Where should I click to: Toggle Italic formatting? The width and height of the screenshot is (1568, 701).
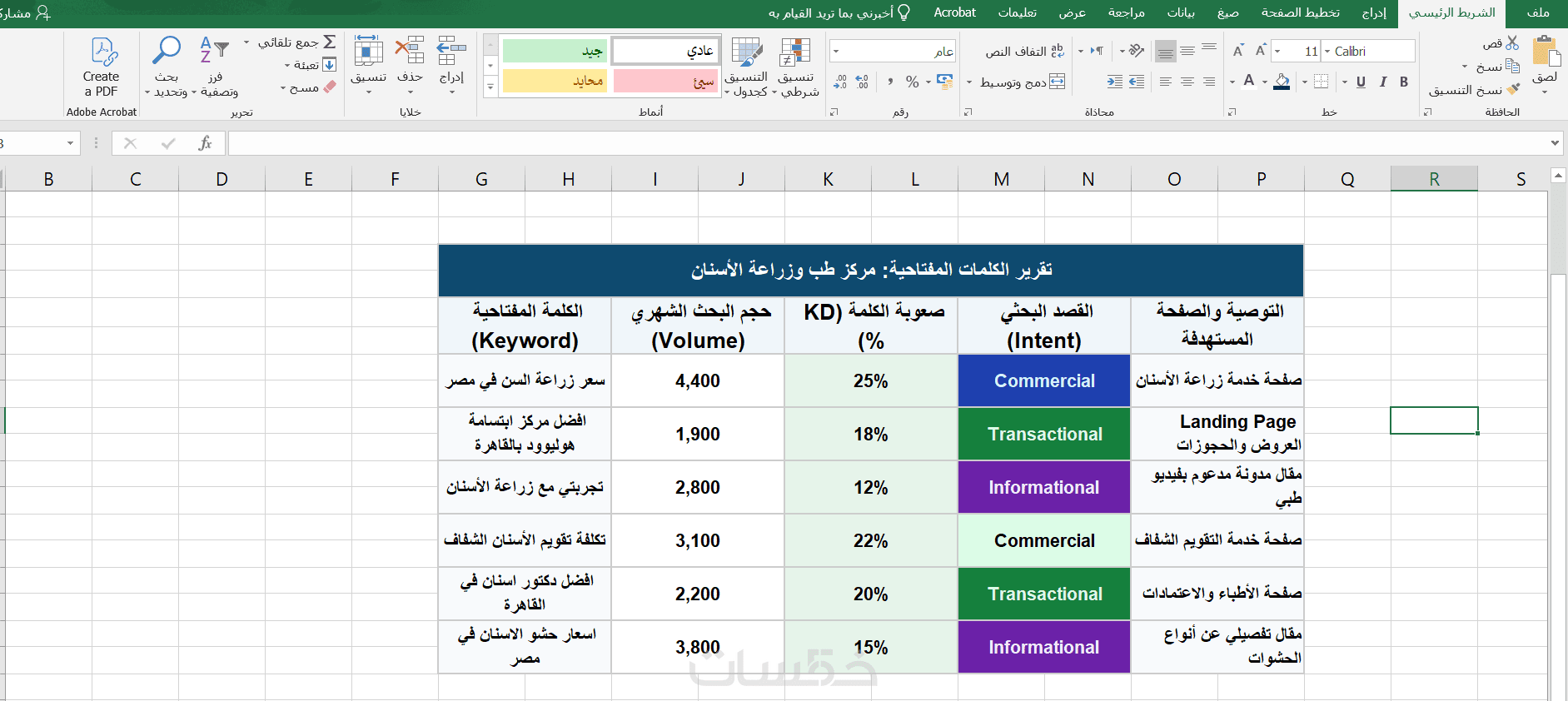(1382, 82)
